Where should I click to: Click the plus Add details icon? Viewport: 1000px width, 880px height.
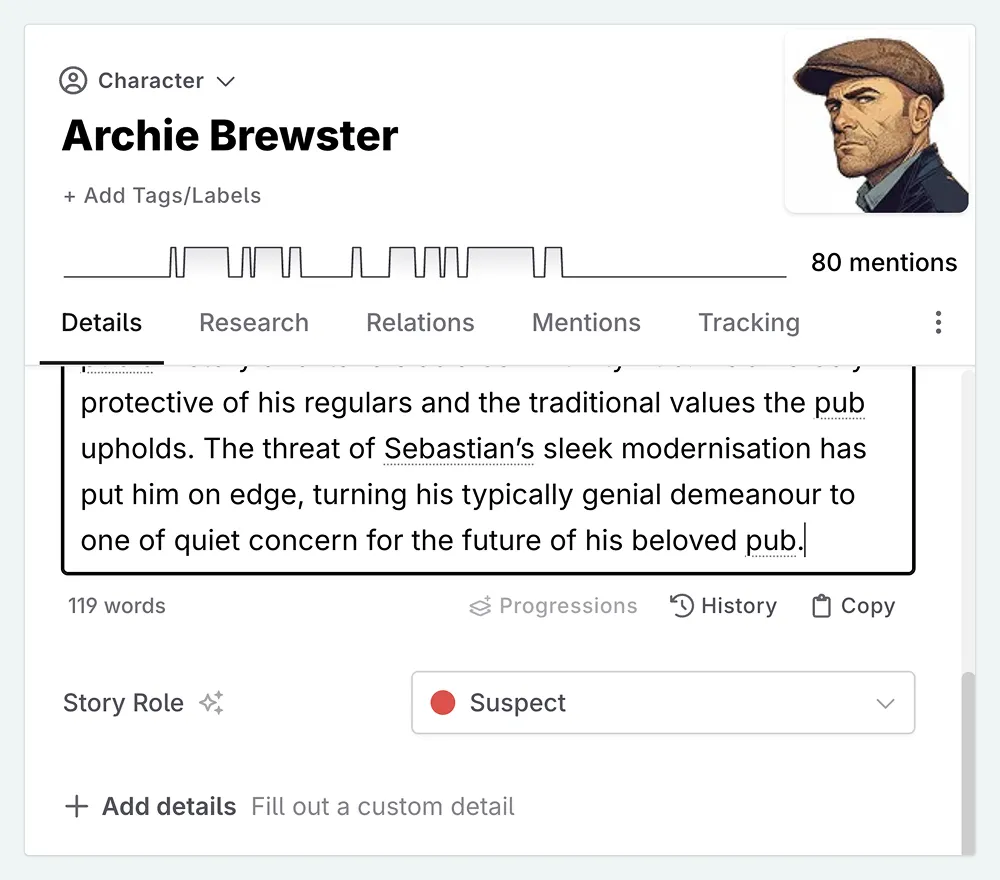(x=76, y=807)
